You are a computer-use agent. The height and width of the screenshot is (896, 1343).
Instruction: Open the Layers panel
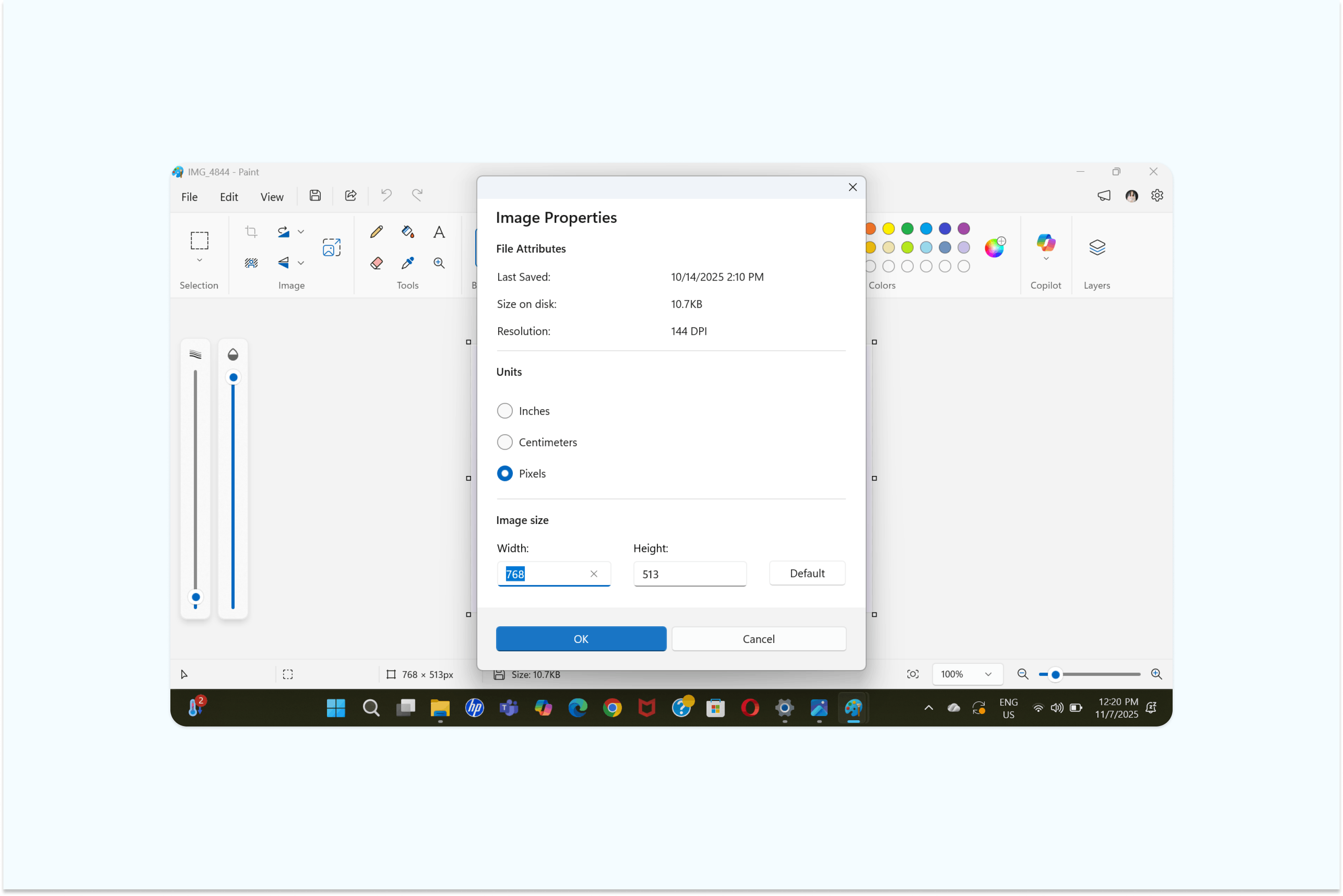[1097, 248]
